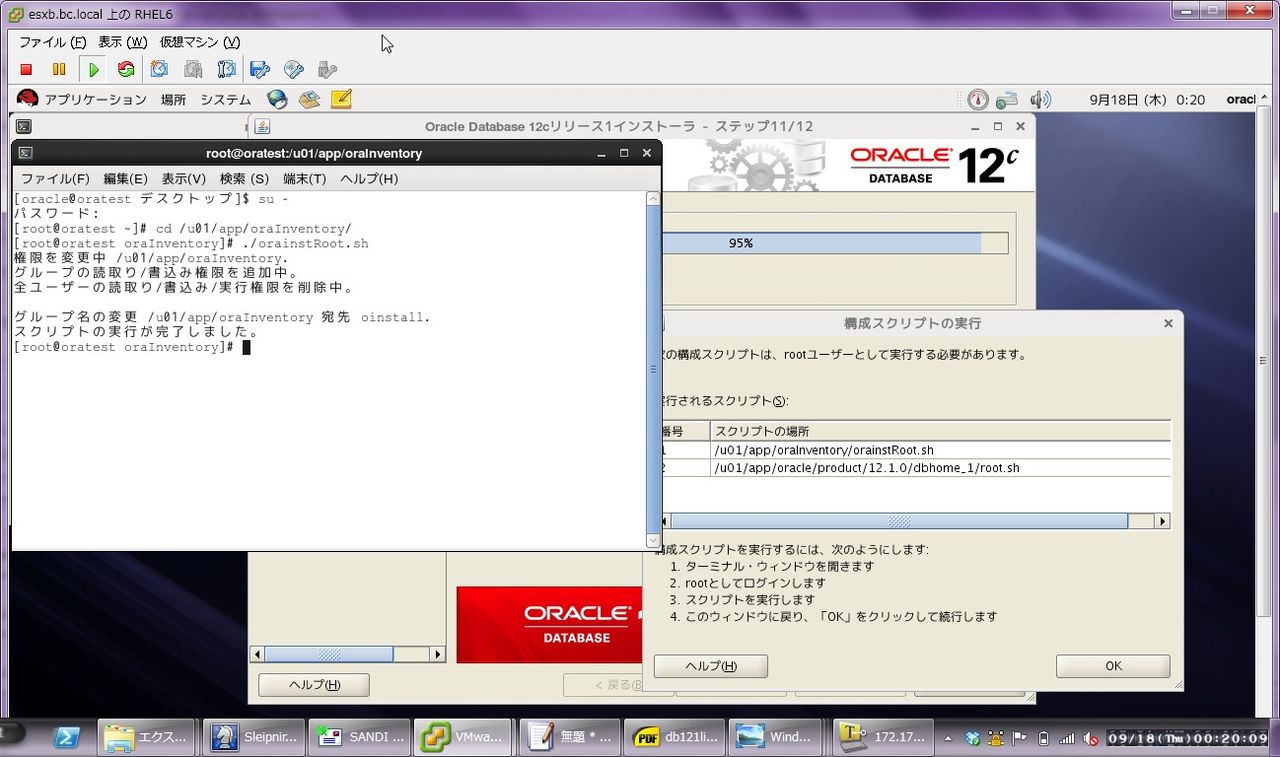The height and width of the screenshot is (757, 1280).
Task: Click the system monitor gauge applet
Action: tap(978, 100)
